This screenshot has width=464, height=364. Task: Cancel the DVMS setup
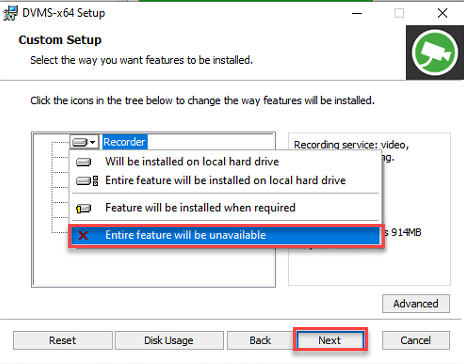[x=416, y=340]
